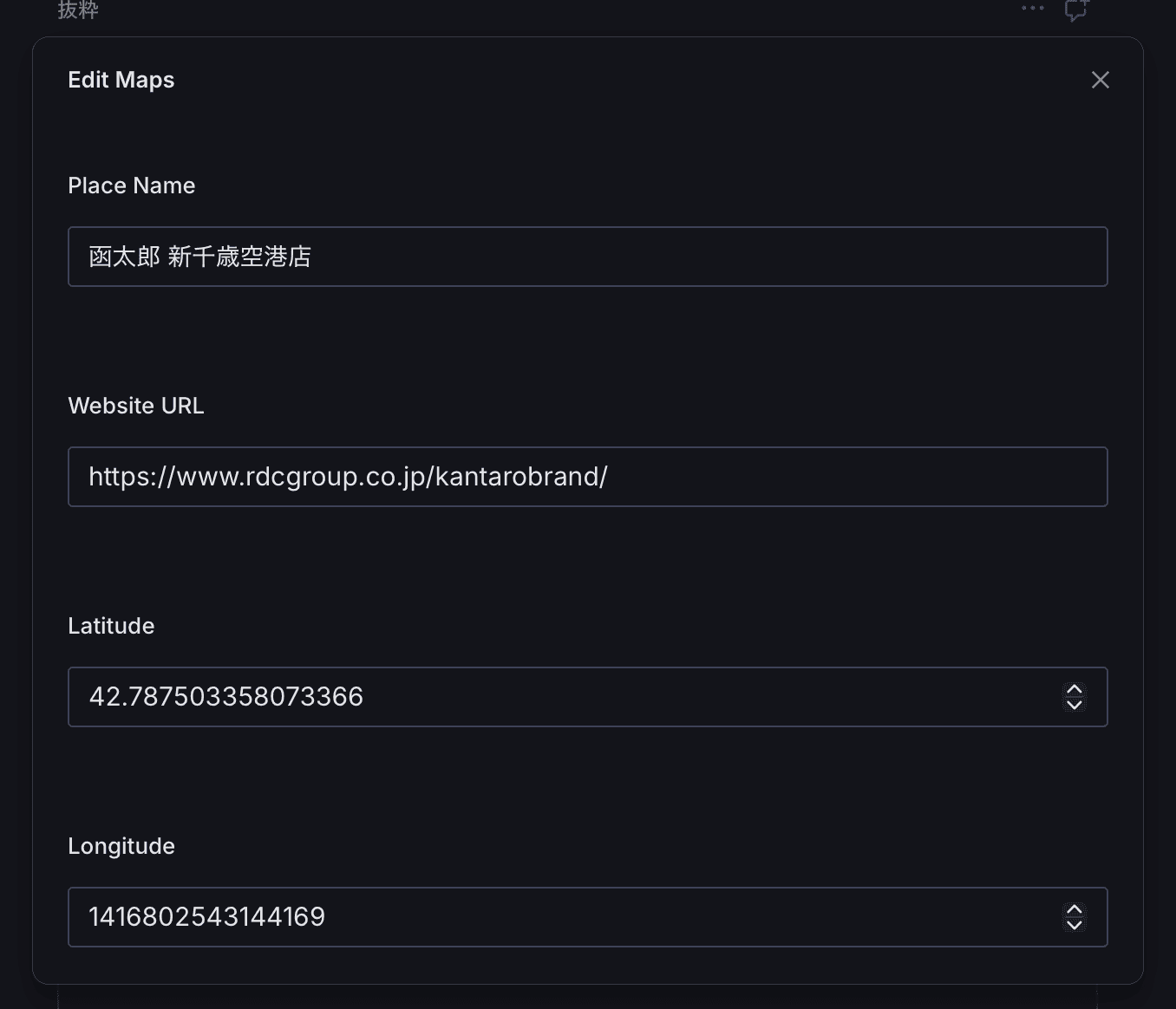Viewport: 1176px width, 1009px height.
Task: Decrease Latitude with the down stepper arrow
Action: (x=1074, y=705)
